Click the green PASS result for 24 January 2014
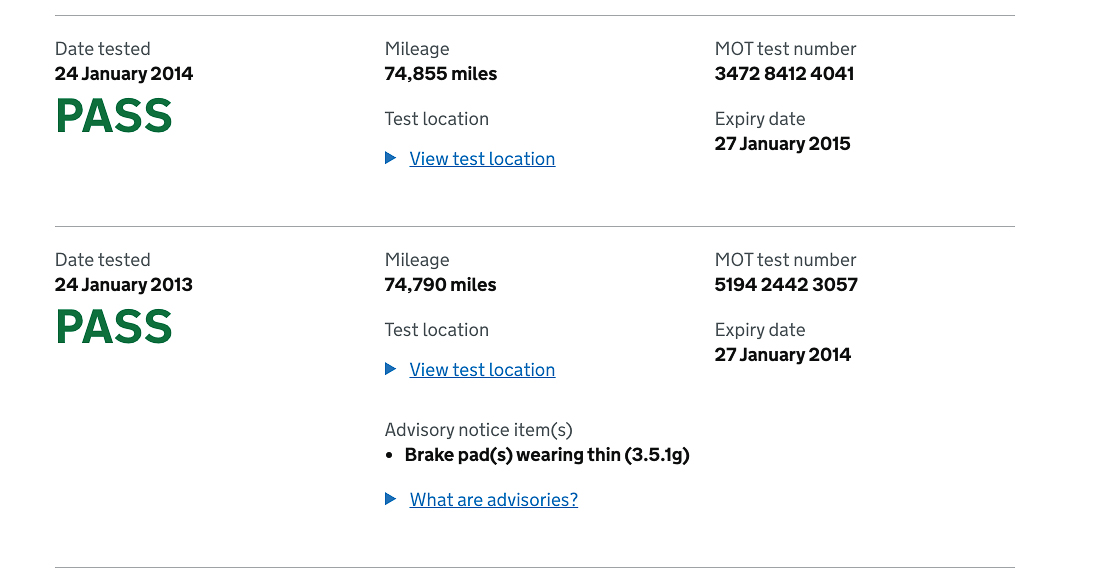The height and width of the screenshot is (572, 1098). [113, 116]
